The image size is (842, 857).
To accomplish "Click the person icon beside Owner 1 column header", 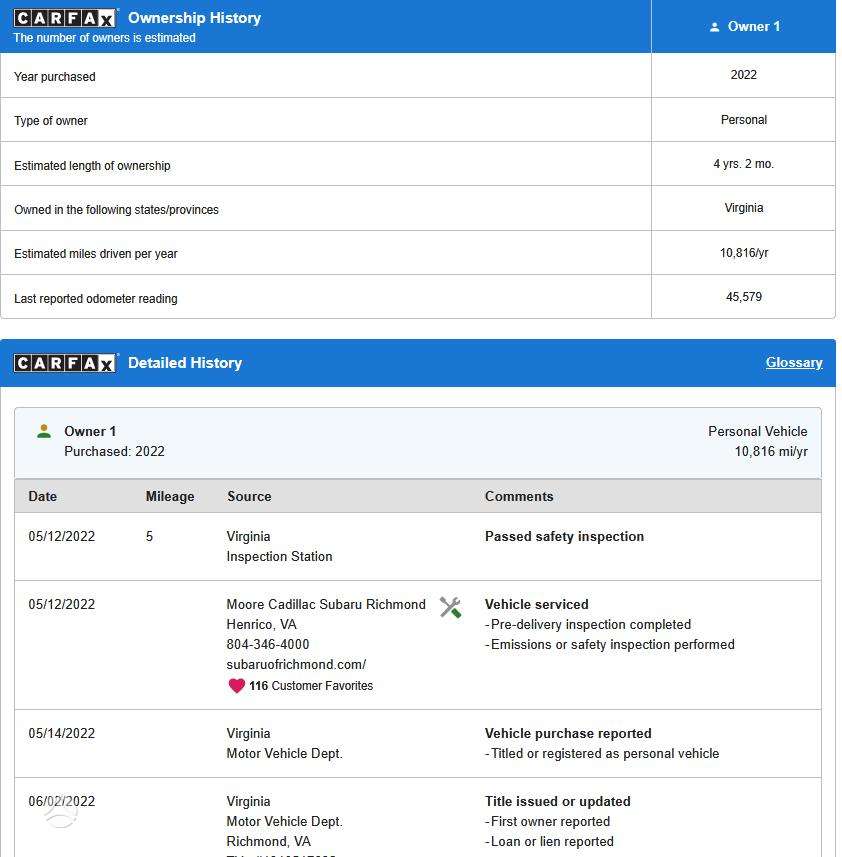I will tap(714, 27).
